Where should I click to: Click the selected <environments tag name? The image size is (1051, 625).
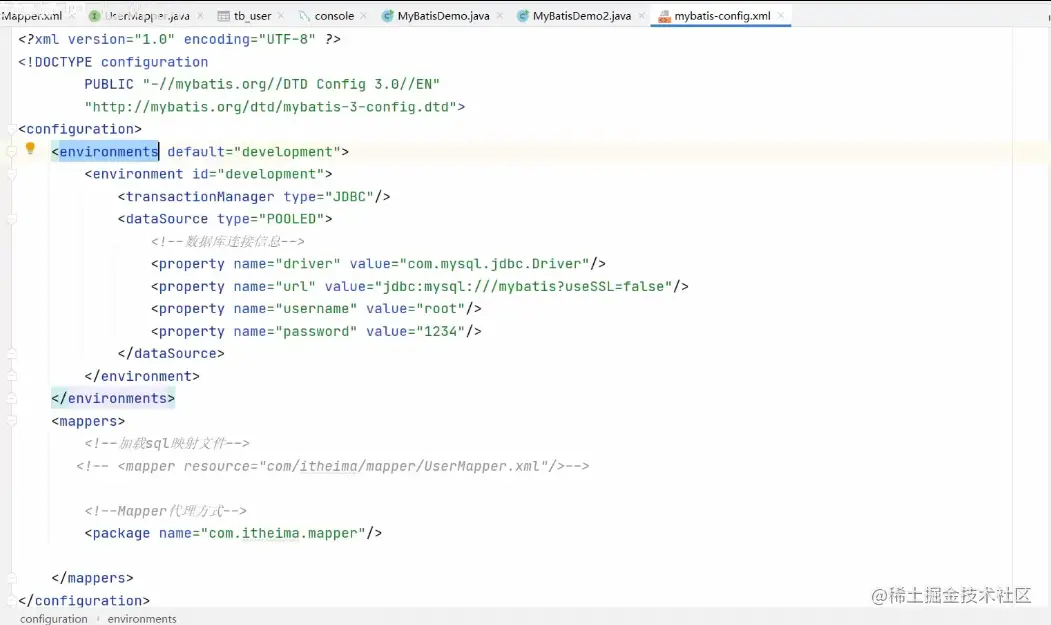point(109,152)
